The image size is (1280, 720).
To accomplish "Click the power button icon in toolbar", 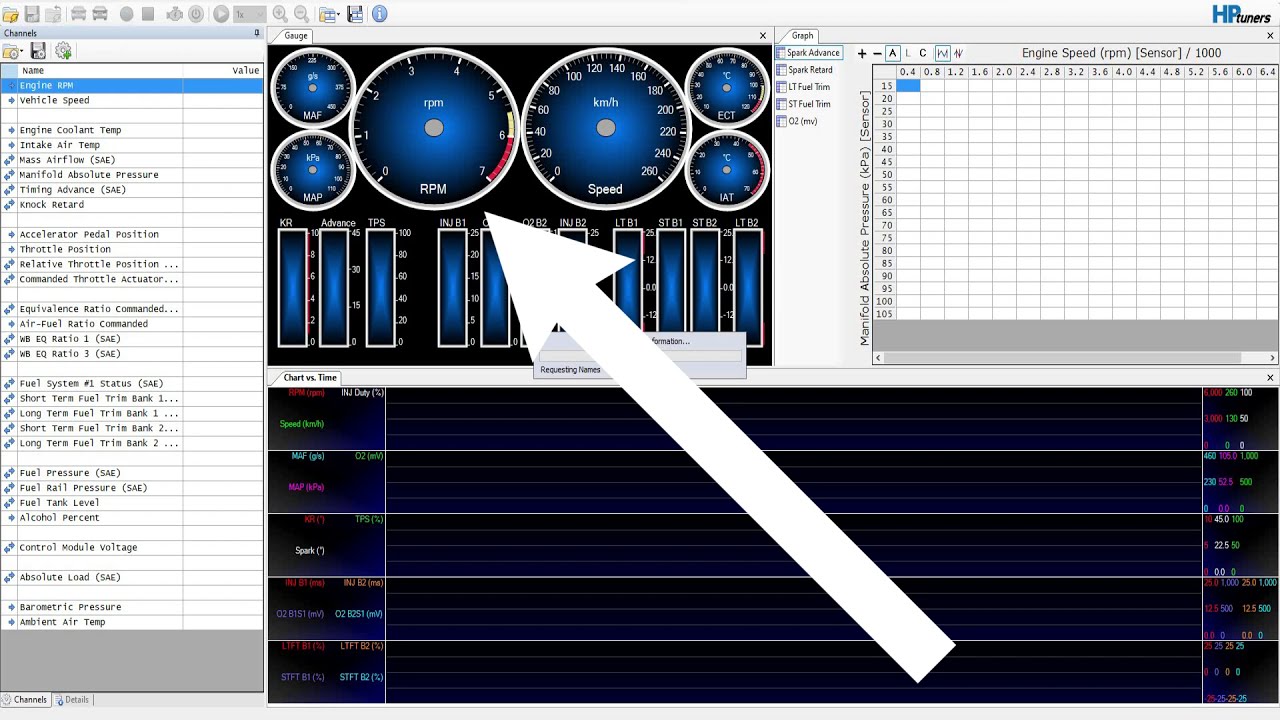I will [196, 14].
